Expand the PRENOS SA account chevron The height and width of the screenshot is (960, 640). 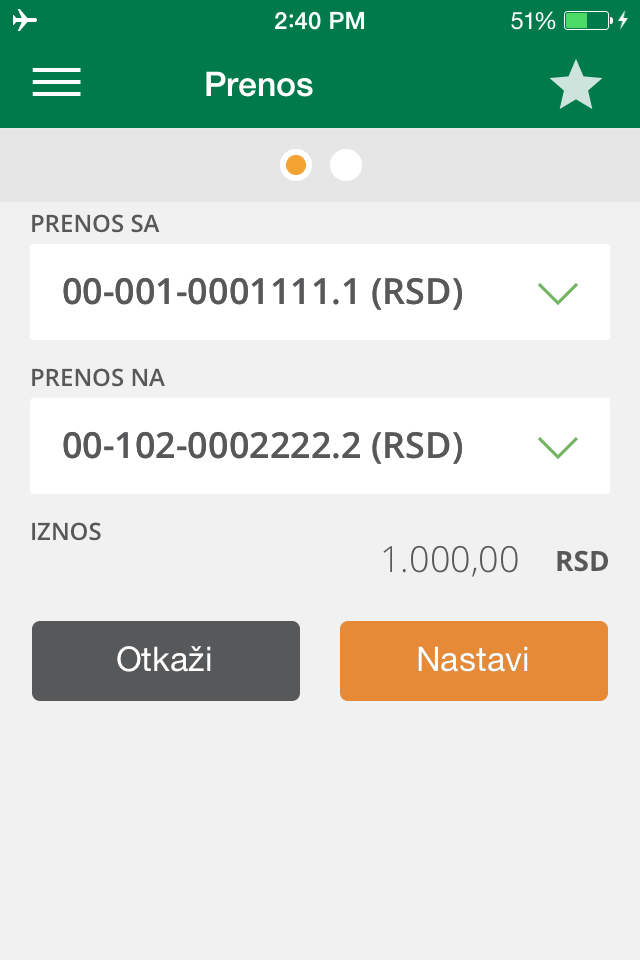coord(558,293)
